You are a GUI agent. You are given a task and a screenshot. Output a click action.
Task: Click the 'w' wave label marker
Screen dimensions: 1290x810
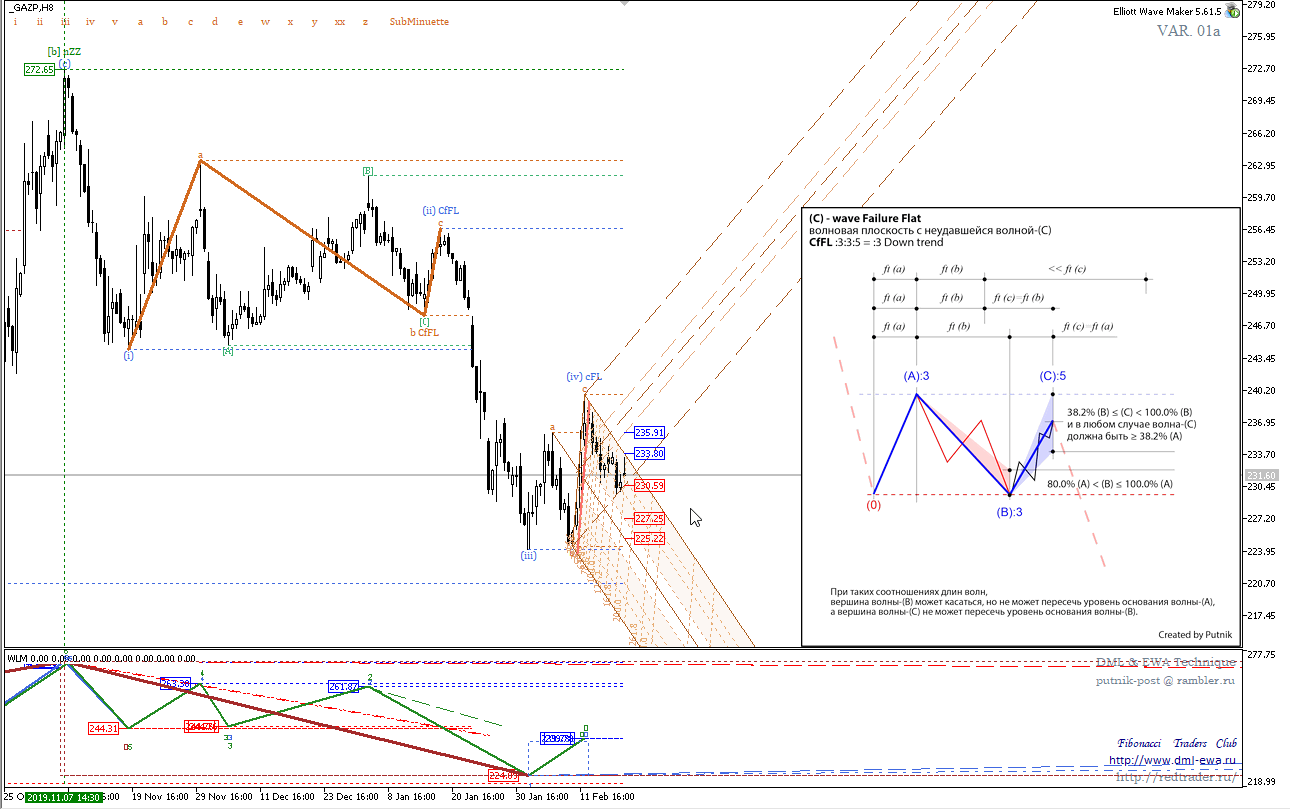264,21
